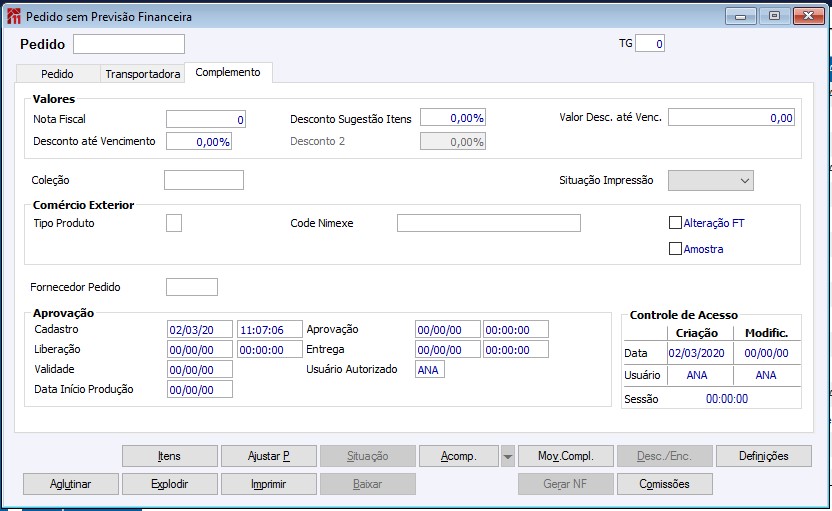The width and height of the screenshot is (832, 511).
Task: Check the Alteração FT checkbox
Action: [675, 223]
